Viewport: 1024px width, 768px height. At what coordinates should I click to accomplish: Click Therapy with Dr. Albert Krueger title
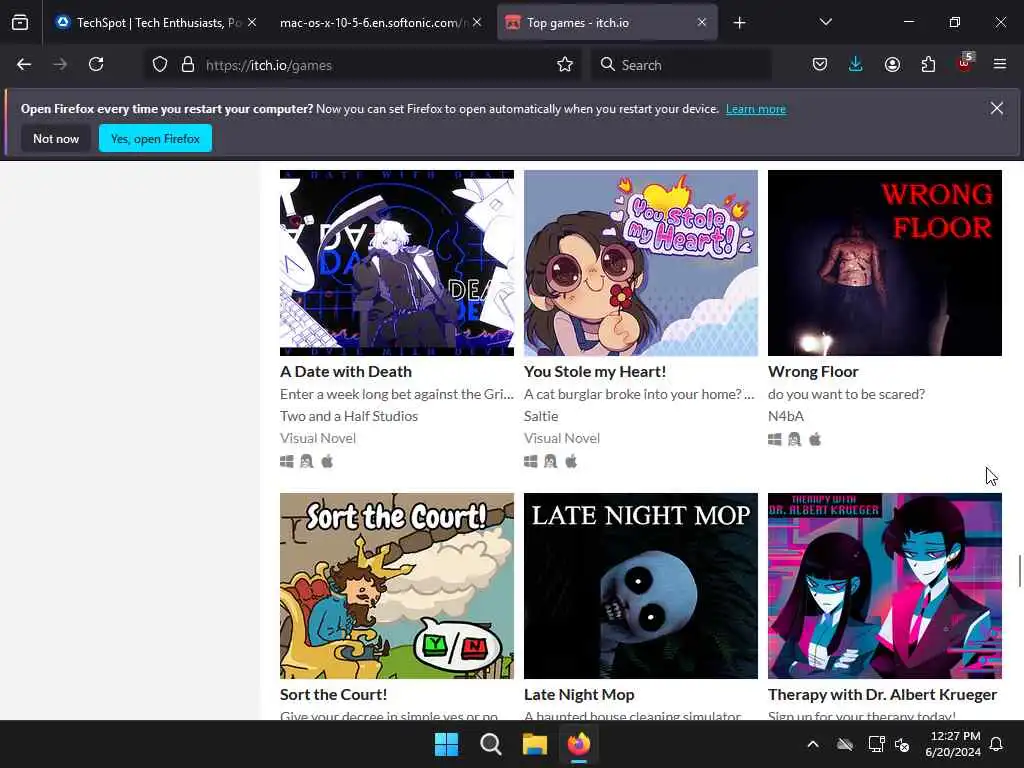[x=882, y=694]
